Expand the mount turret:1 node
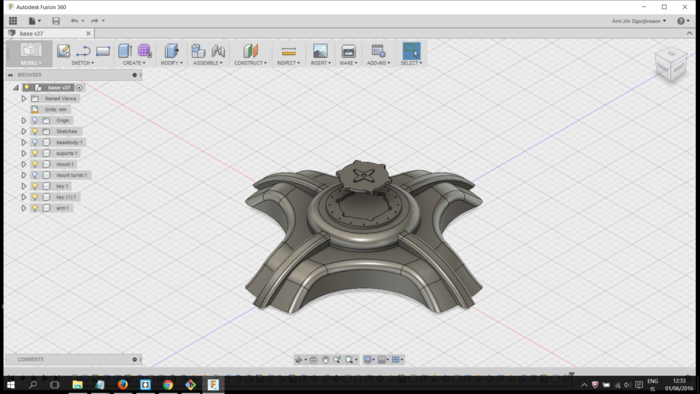Image resolution: width=700 pixels, height=394 pixels. [x=24, y=175]
